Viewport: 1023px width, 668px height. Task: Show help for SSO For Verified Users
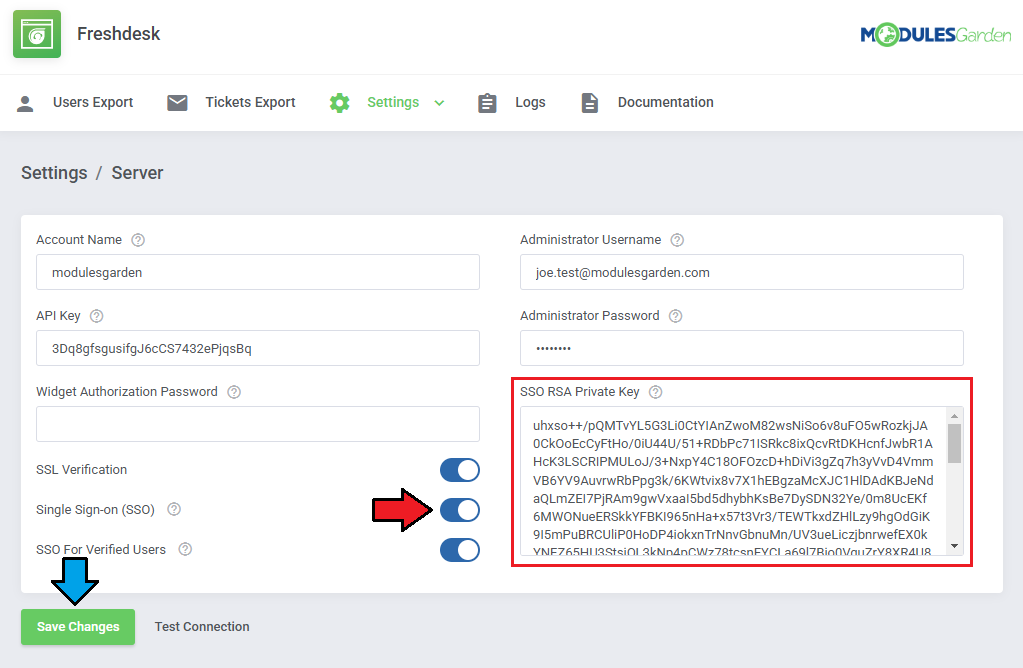pyautogui.click(x=185, y=549)
